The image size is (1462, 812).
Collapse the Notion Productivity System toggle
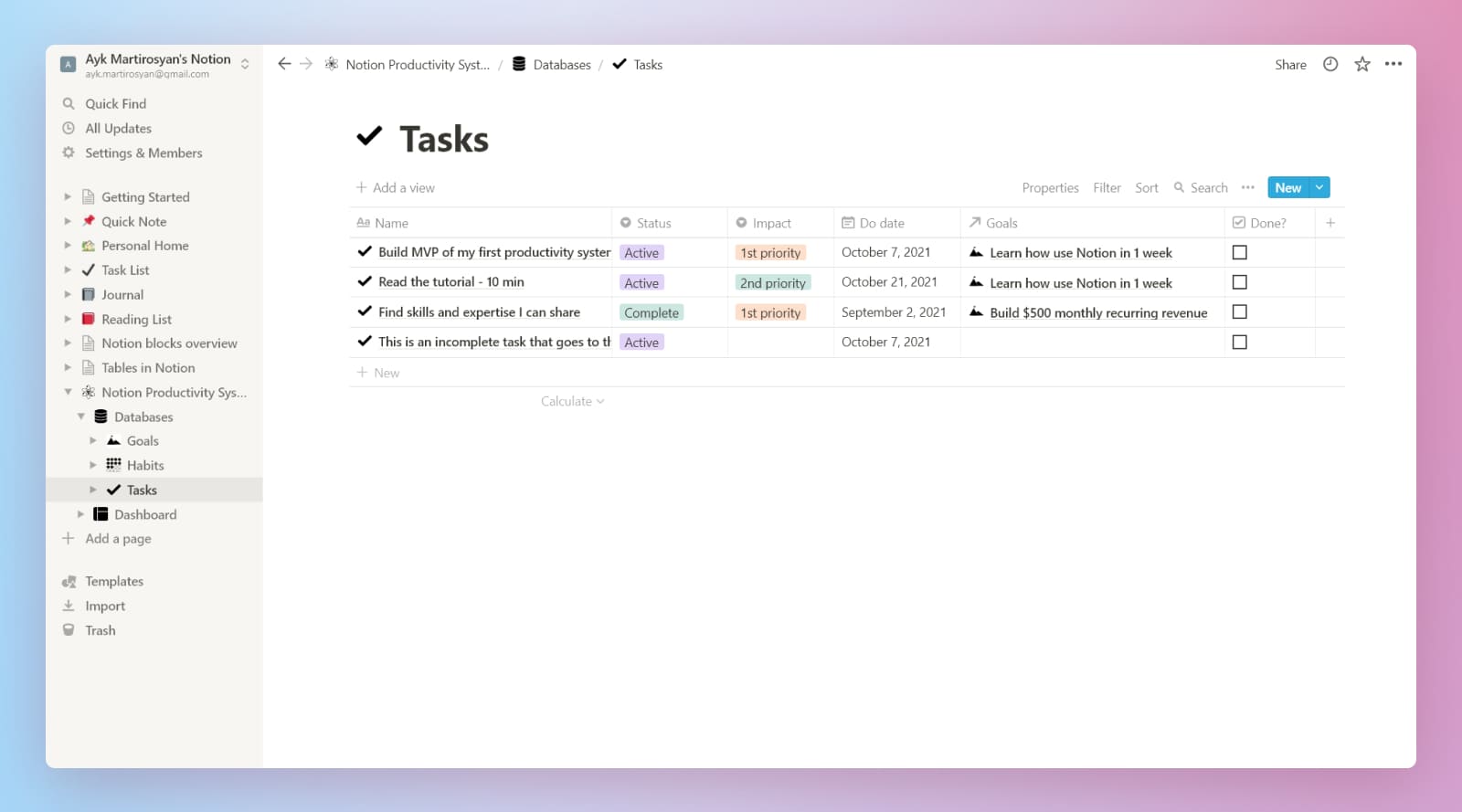(x=68, y=392)
